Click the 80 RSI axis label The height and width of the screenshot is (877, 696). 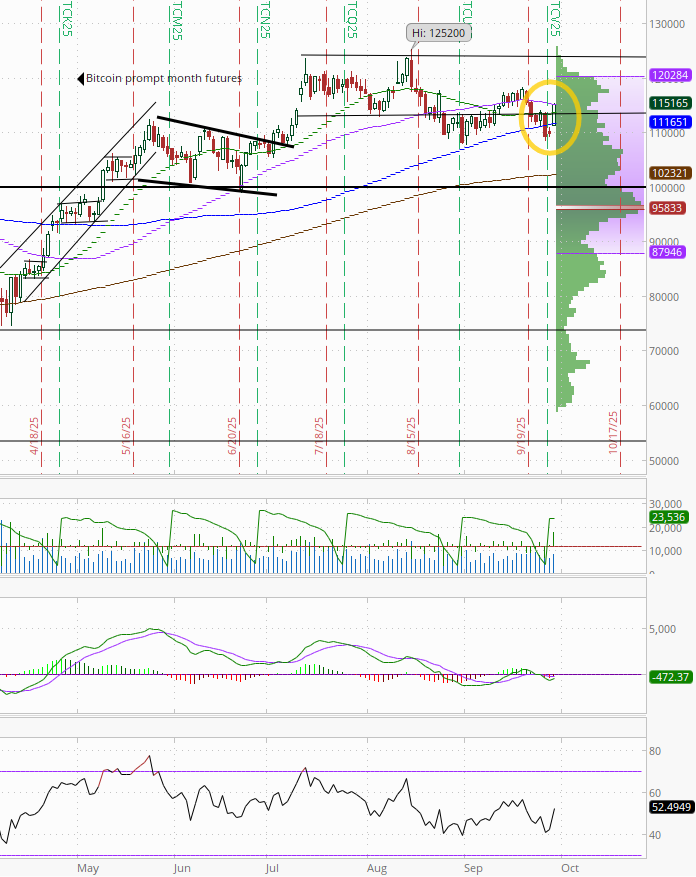pos(655,751)
